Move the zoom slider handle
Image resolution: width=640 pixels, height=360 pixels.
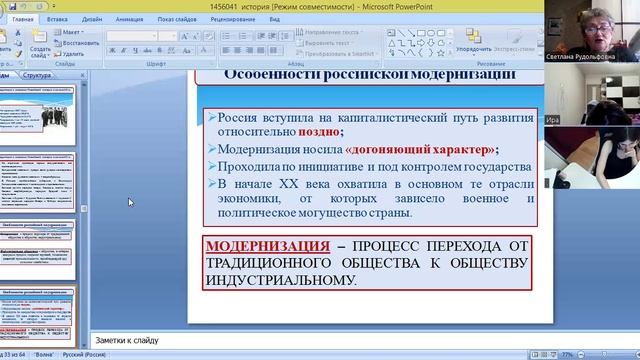[604, 355]
